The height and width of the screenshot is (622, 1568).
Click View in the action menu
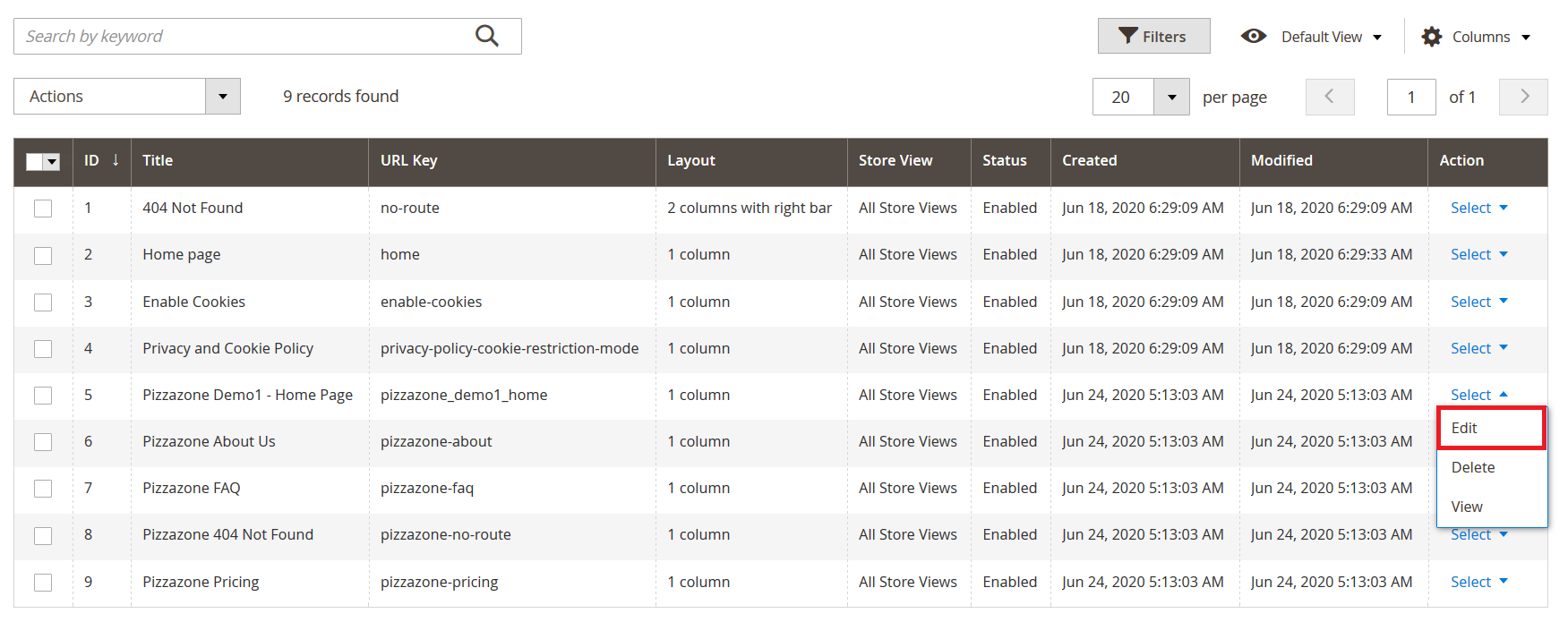click(1467, 507)
